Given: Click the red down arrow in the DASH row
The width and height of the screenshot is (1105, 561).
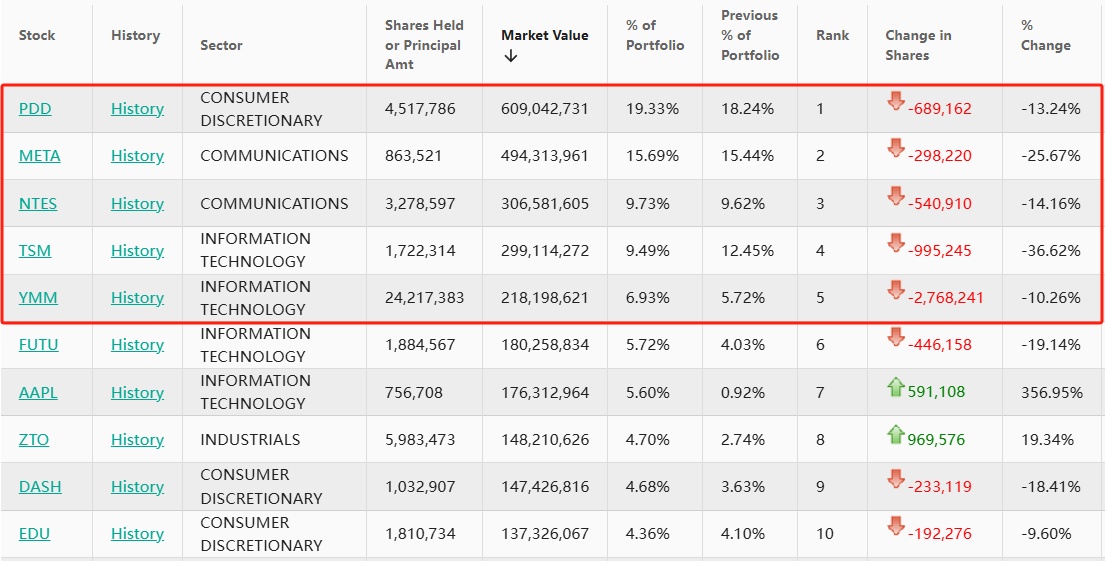Looking at the screenshot, I should [x=895, y=480].
